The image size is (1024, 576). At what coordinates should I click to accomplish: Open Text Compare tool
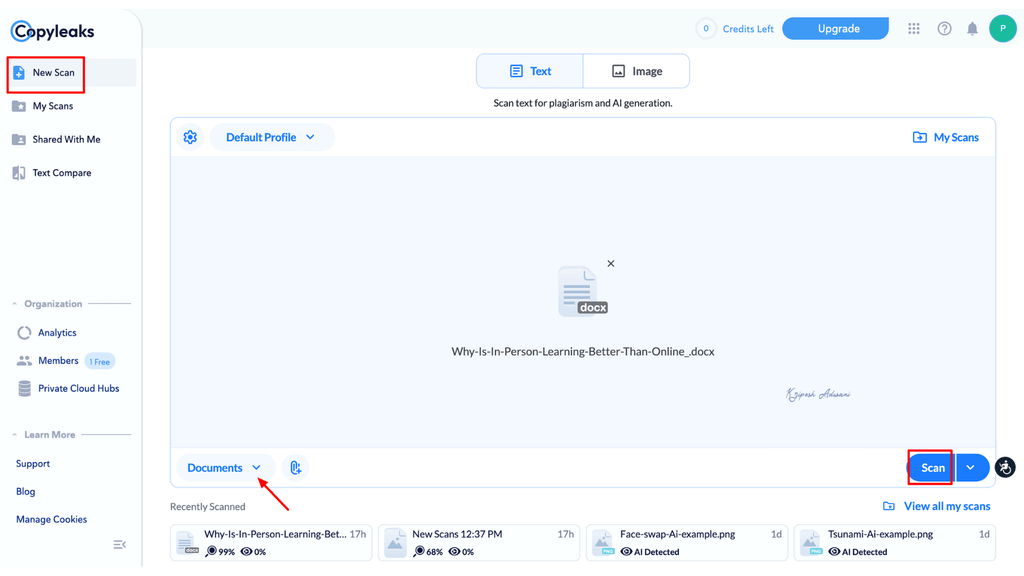(61, 173)
